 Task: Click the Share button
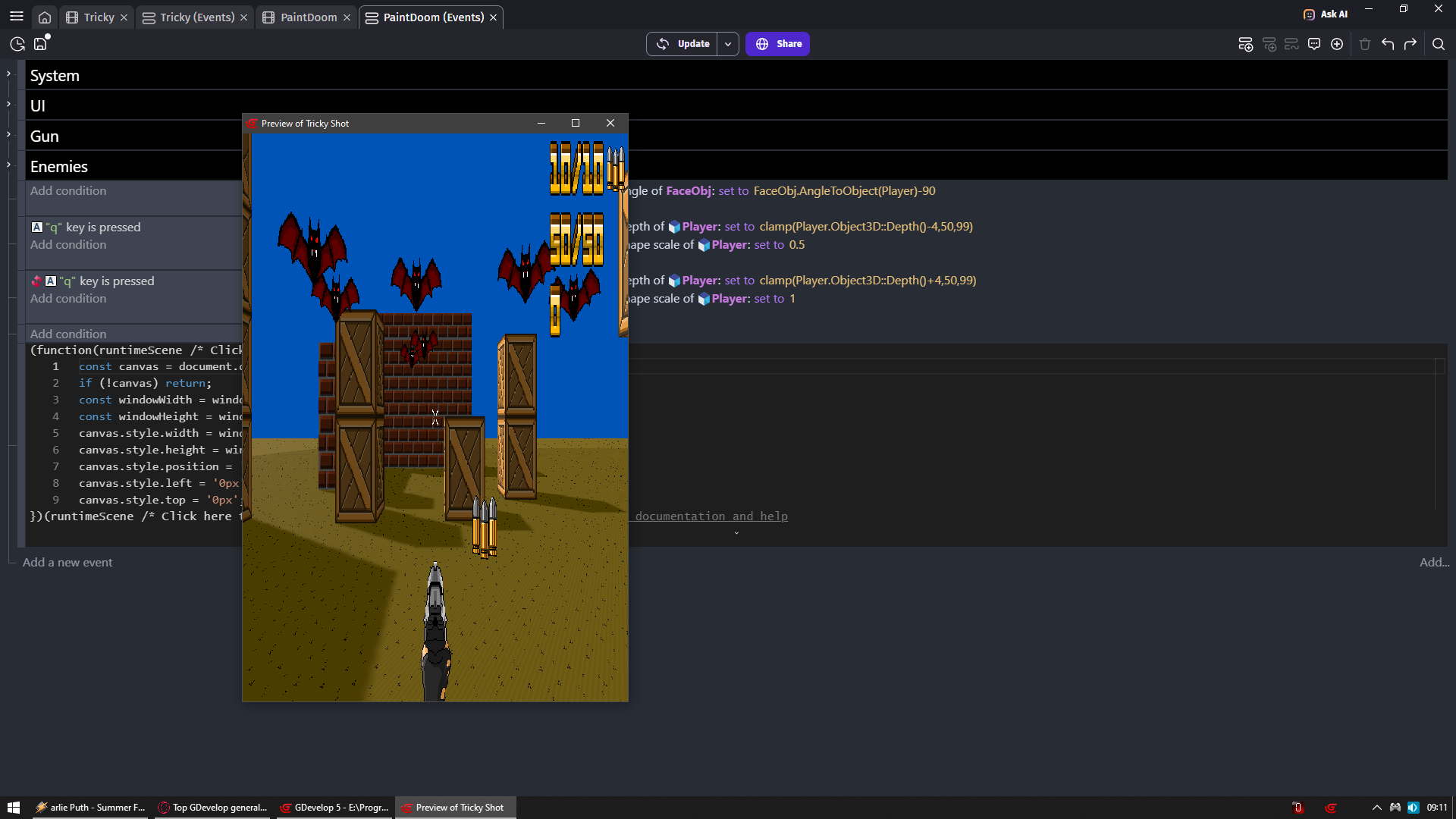point(777,43)
